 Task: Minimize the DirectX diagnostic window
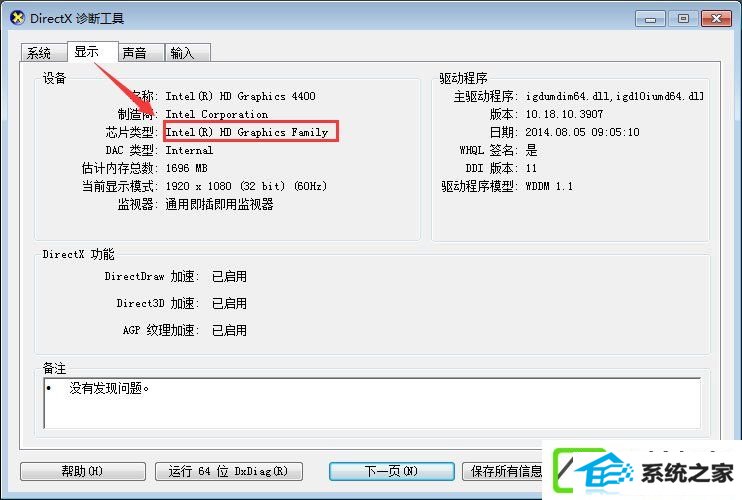[x=650, y=19]
